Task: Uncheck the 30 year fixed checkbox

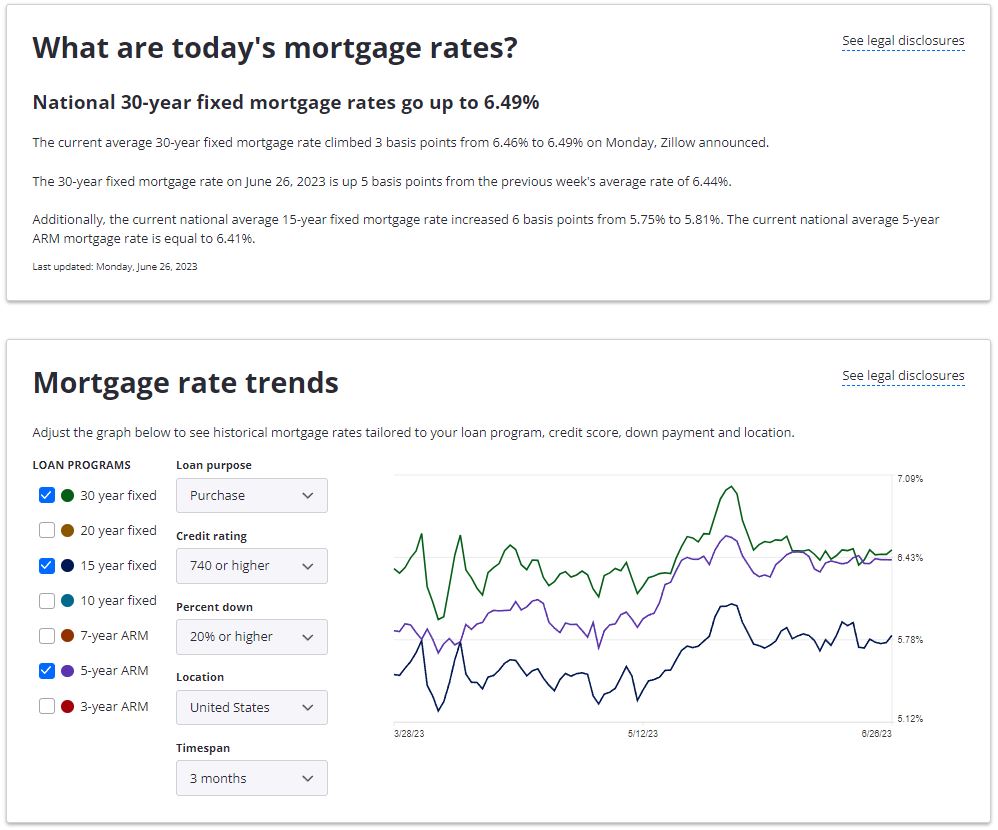Action: (x=46, y=495)
